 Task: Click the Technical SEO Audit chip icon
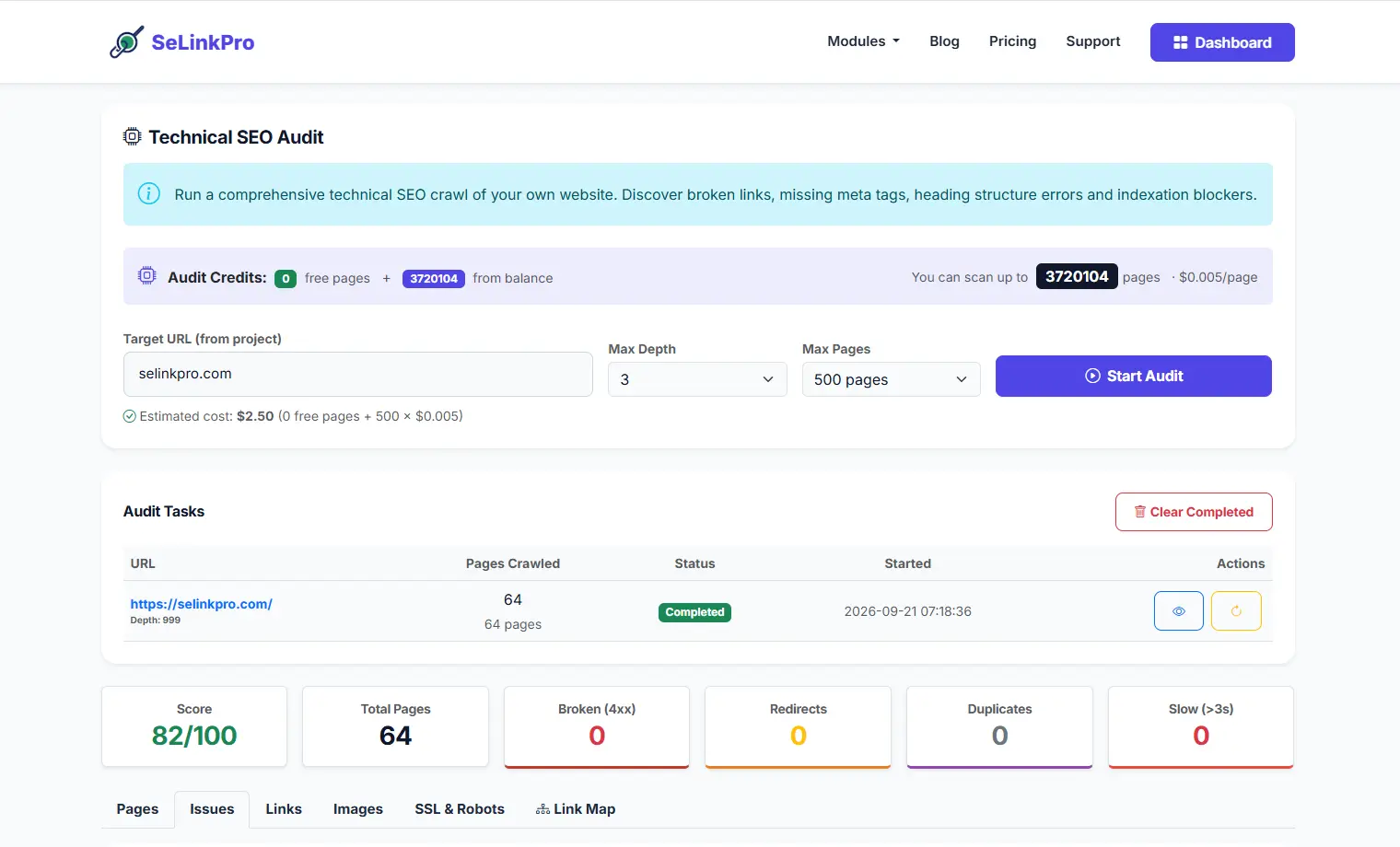click(133, 136)
